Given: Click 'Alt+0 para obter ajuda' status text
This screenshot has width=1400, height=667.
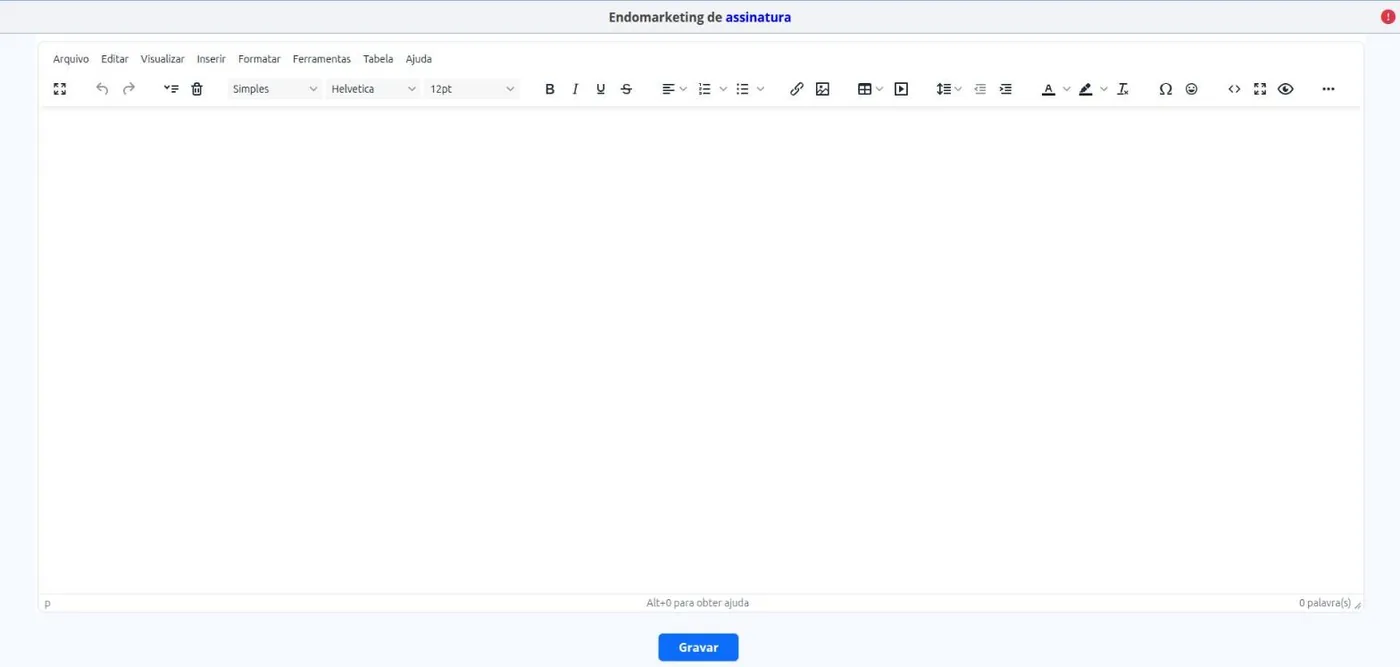Looking at the screenshot, I should (697, 603).
